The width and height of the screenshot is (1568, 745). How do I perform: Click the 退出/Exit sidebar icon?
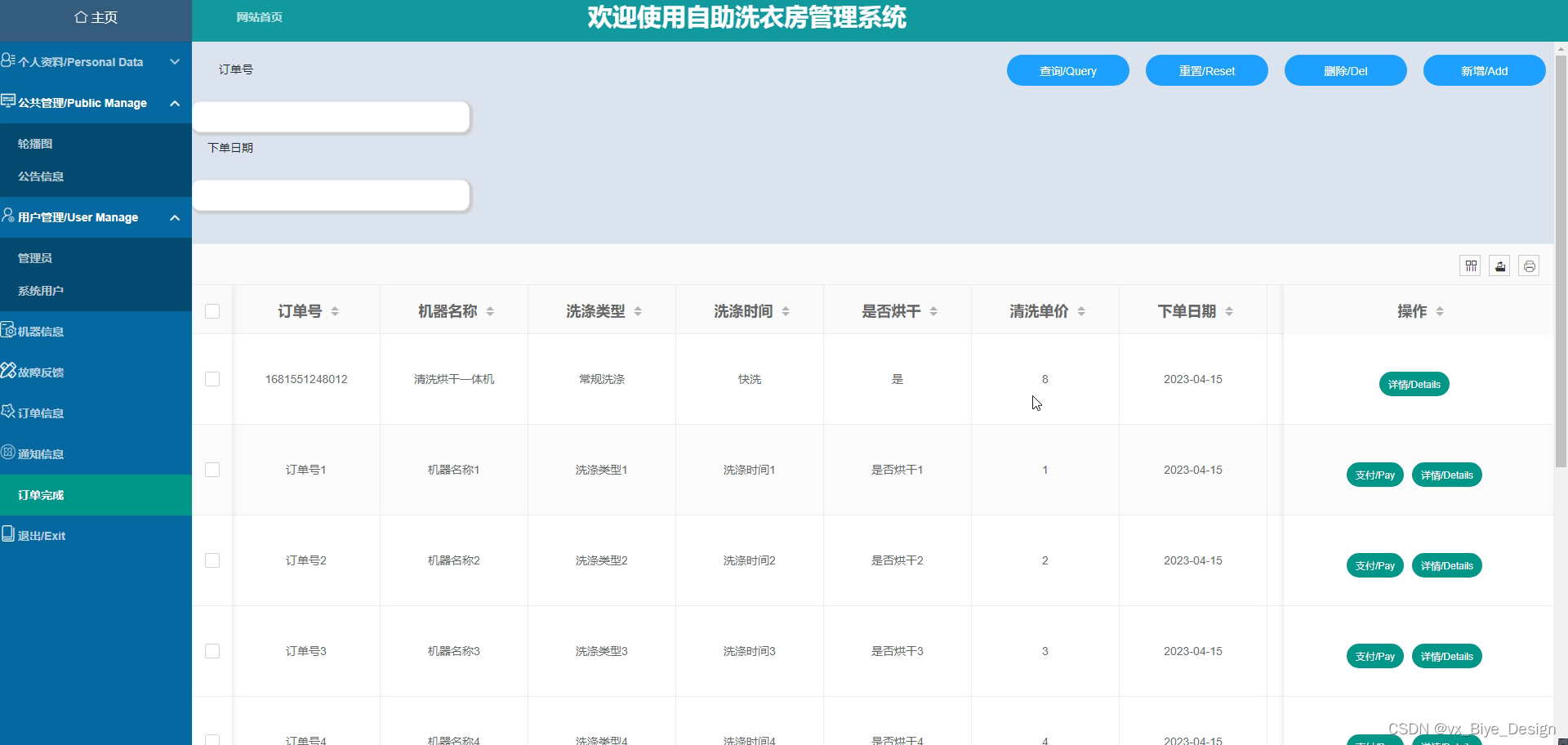point(8,534)
